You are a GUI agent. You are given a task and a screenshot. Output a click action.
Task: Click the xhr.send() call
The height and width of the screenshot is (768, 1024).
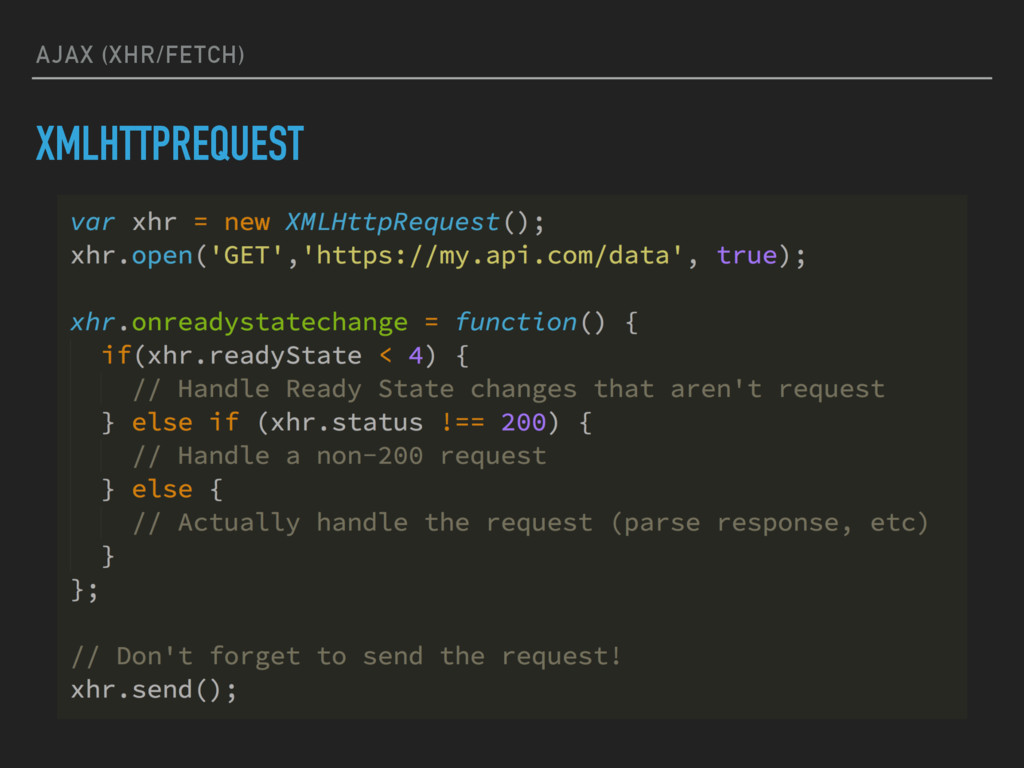tap(154, 690)
